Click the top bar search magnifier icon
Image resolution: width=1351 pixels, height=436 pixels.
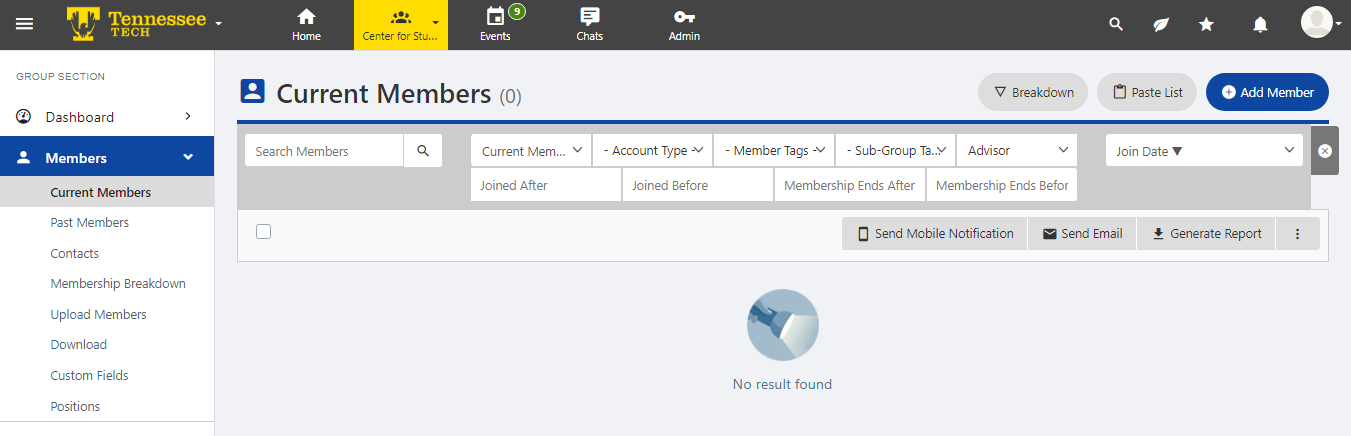coord(1117,24)
